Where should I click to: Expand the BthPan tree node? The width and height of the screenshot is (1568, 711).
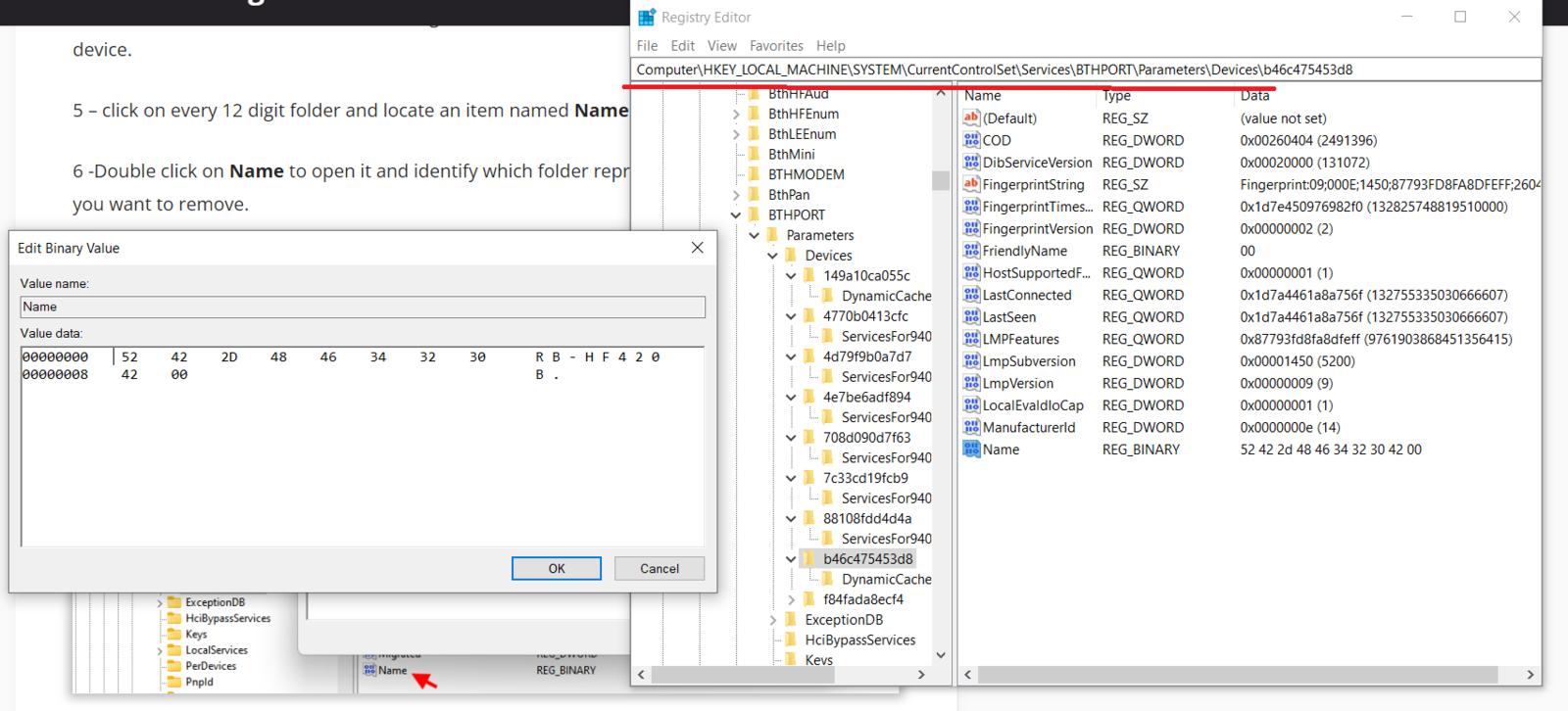click(736, 195)
